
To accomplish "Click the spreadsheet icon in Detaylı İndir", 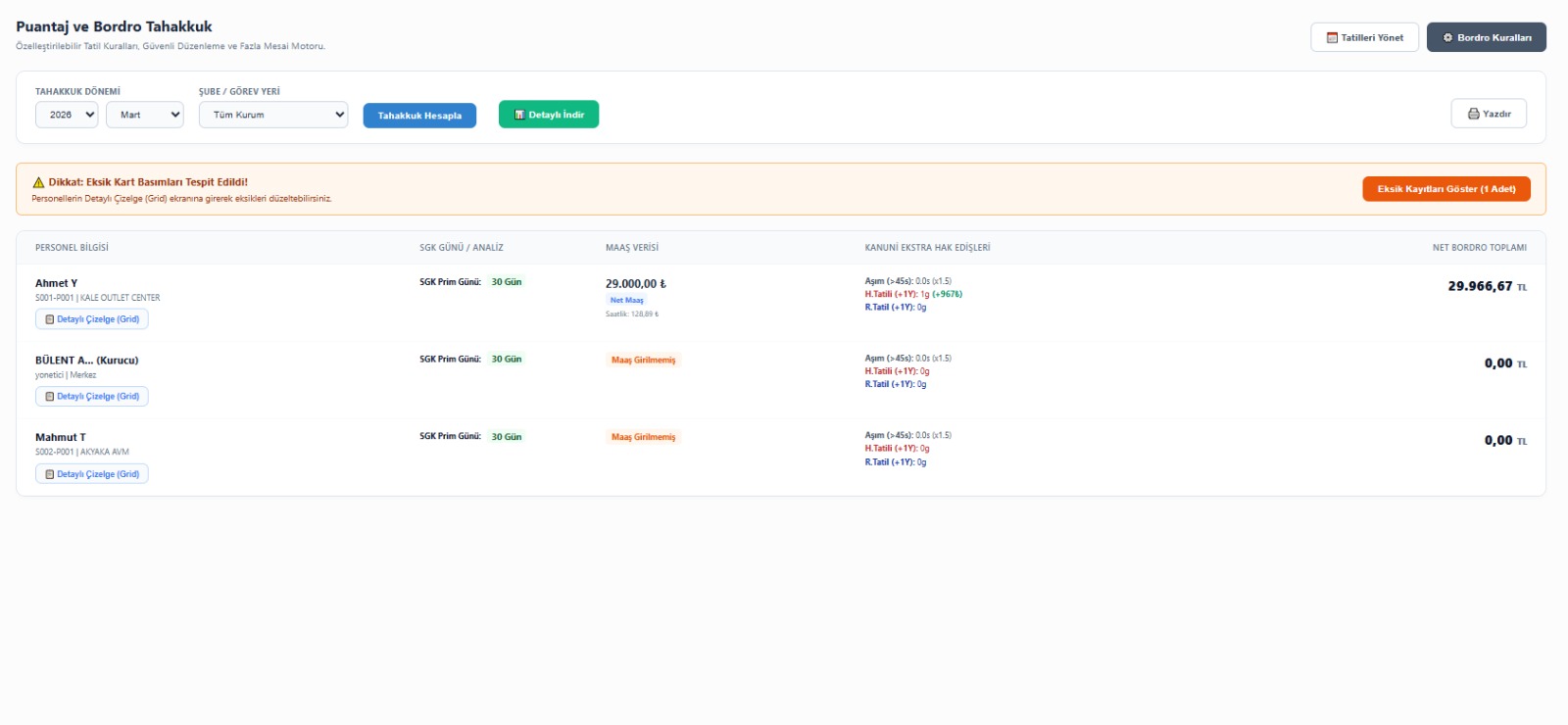I will tap(519, 115).
